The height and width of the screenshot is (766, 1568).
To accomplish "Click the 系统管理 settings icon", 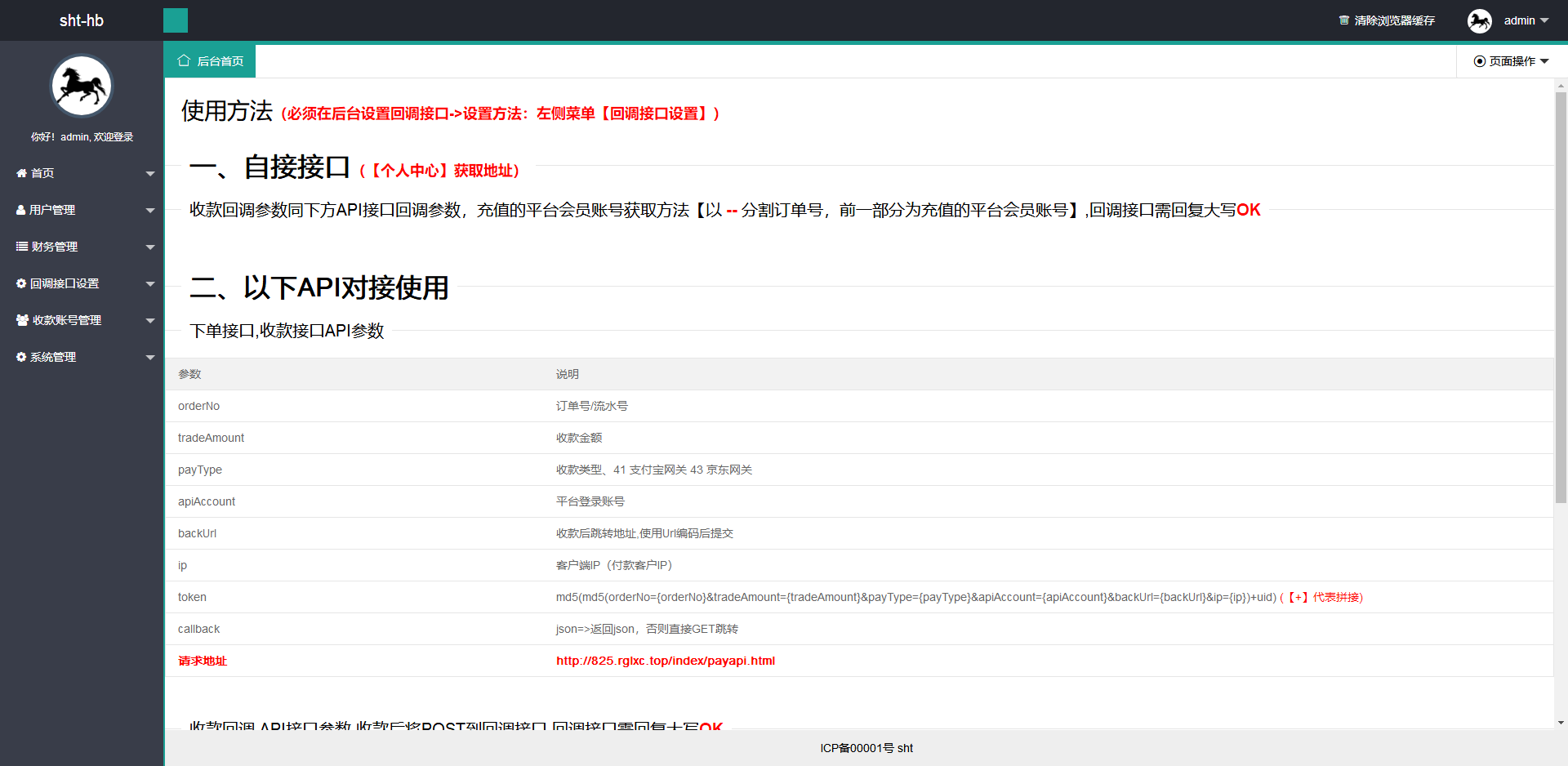I will (x=21, y=357).
